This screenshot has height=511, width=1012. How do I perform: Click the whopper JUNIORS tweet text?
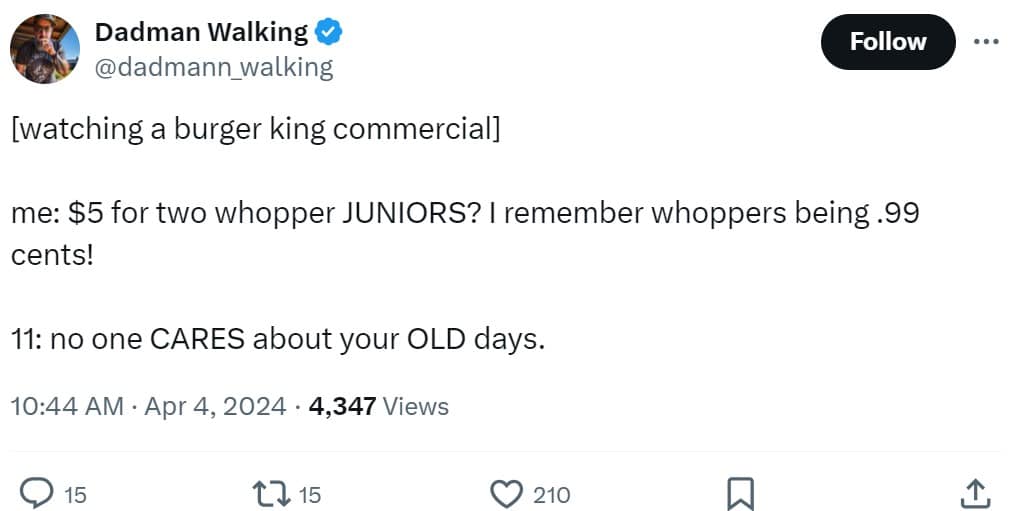click(465, 233)
